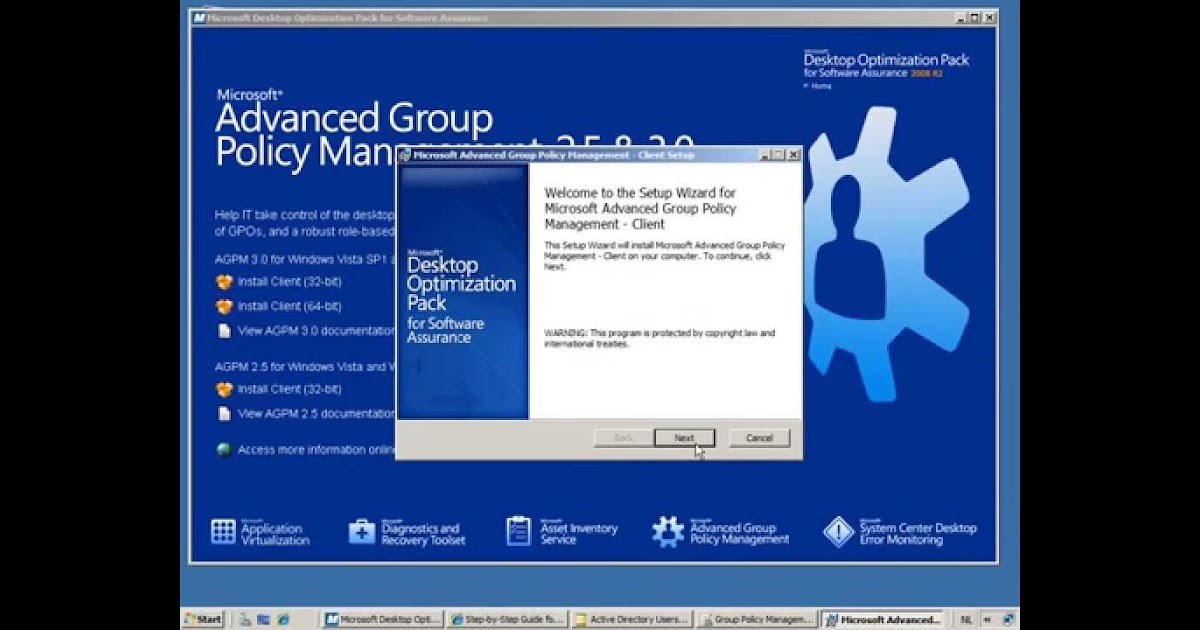Close the Client Setup dialog via title bar X

click(x=793, y=155)
